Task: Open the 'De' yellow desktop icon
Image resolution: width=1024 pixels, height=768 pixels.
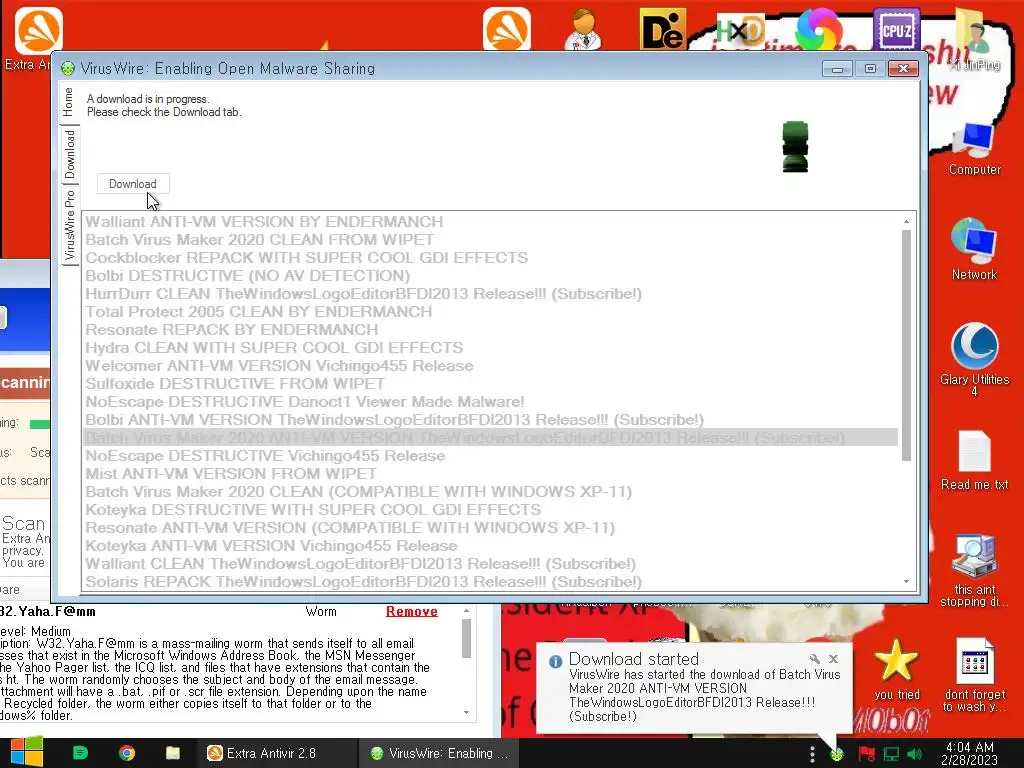Action: (x=663, y=29)
